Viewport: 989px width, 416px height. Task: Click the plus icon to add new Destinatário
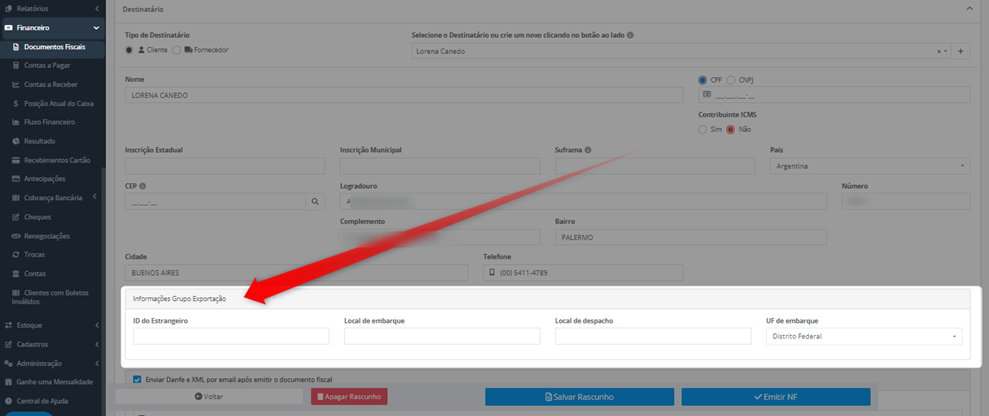pyautogui.click(x=961, y=51)
